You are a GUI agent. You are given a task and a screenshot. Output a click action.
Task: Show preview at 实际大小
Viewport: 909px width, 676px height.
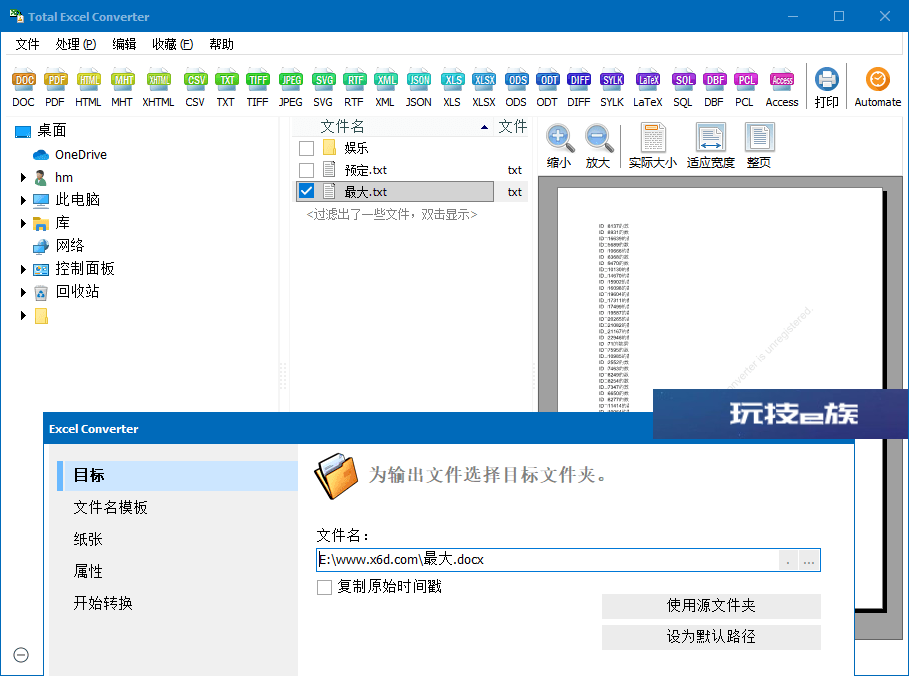[x=653, y=146]
